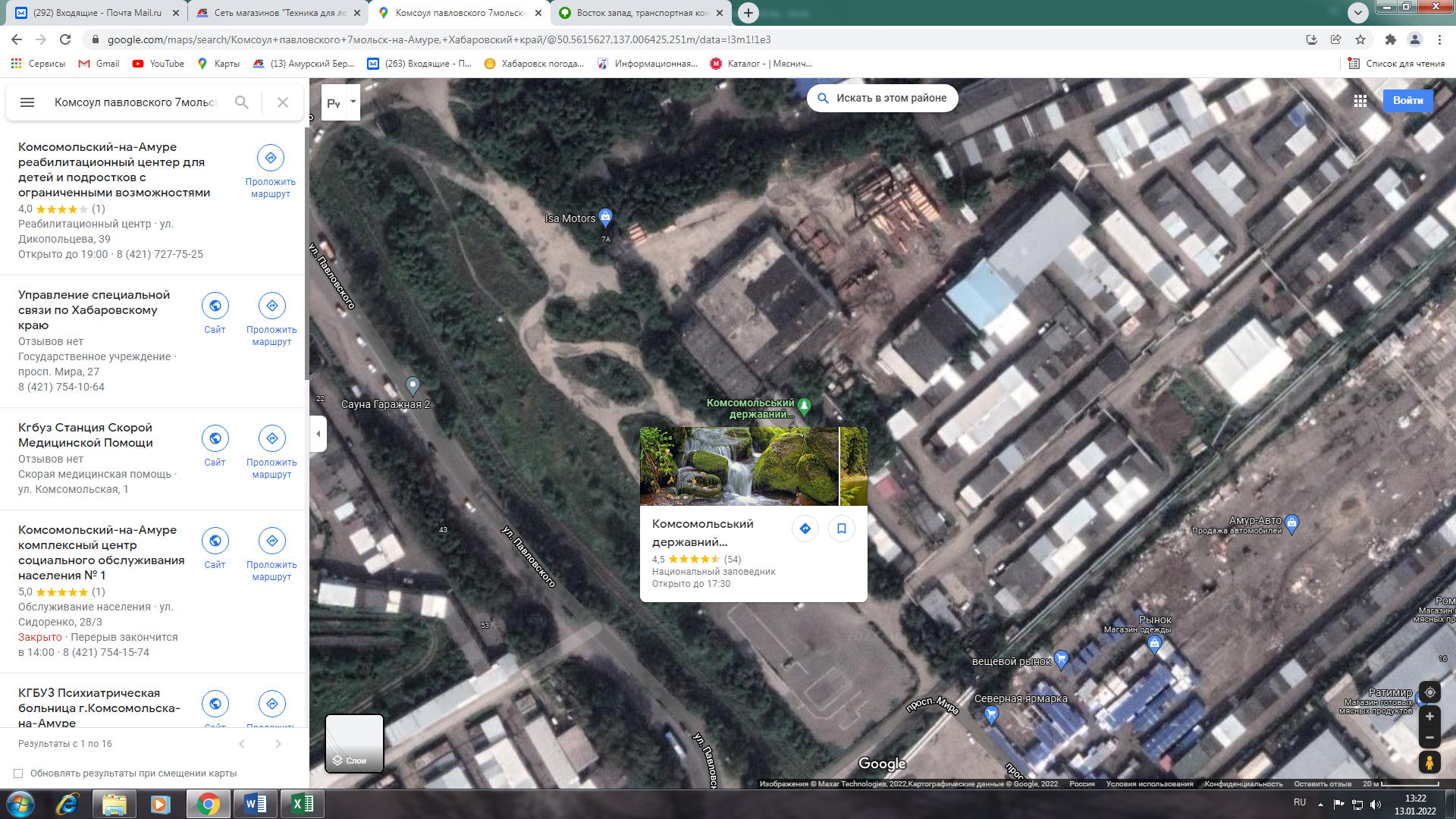The image size is (1456, 819).
Task: Zoom in on the map
Action: (x=1429, y=717)
